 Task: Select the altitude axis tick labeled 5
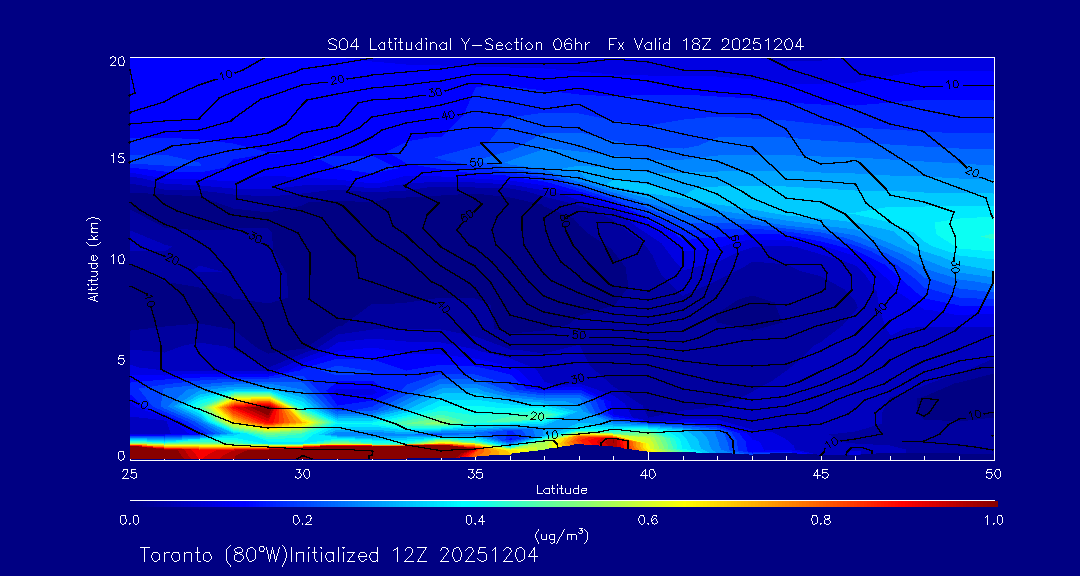click(119, 358)
